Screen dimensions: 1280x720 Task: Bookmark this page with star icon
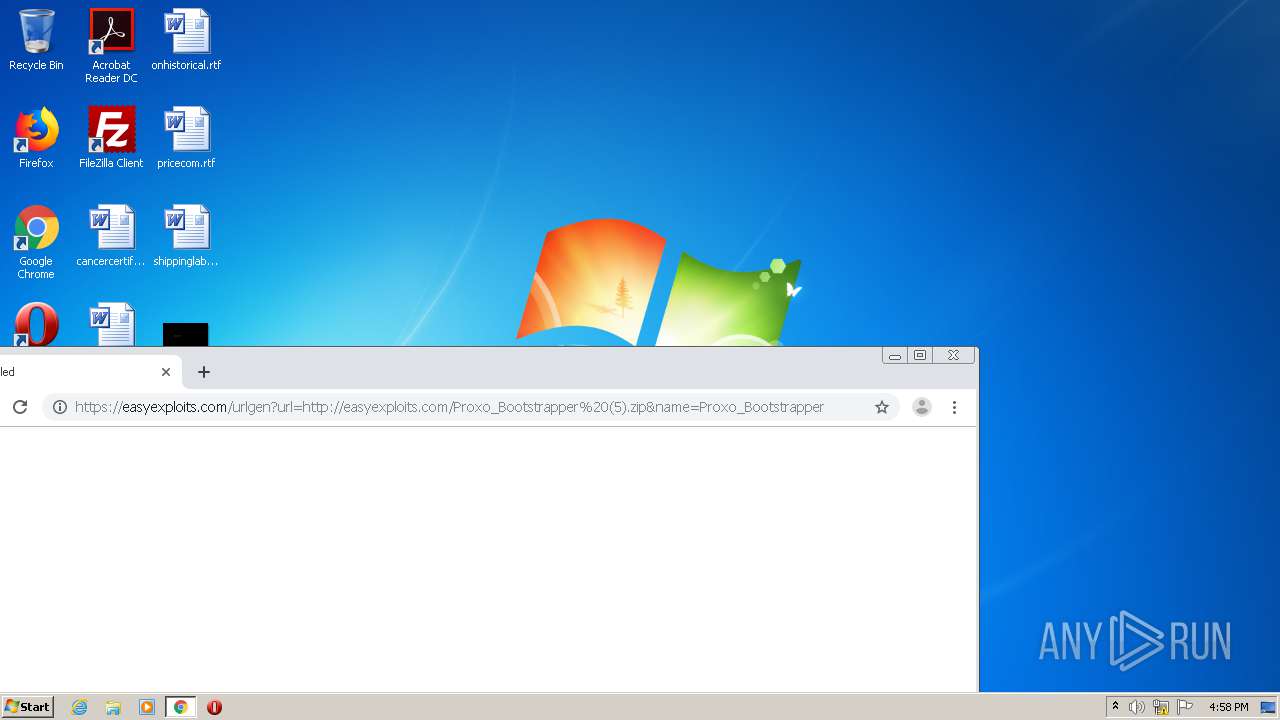882,407
